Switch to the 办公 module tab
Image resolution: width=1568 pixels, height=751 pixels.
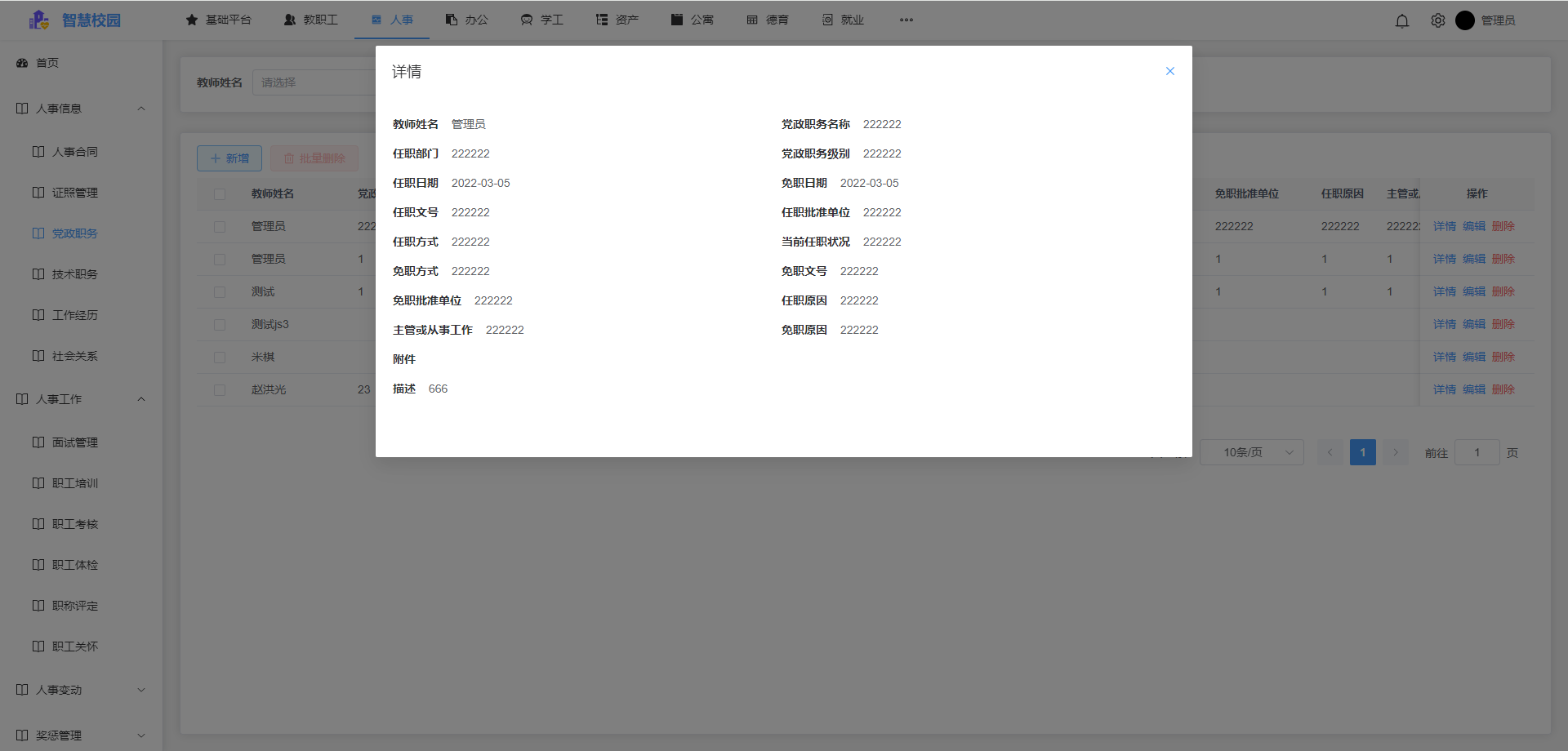(x=466, y=20)
